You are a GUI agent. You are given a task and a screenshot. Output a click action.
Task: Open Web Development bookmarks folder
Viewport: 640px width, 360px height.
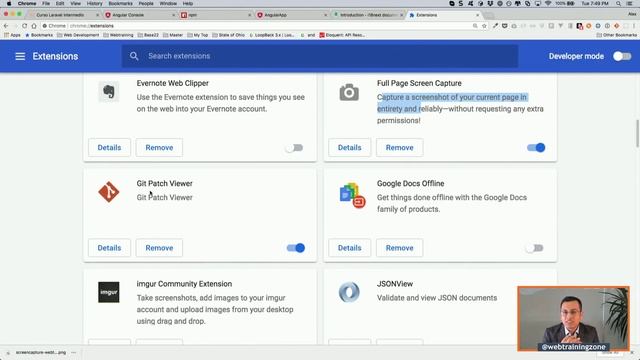point(78,35)
